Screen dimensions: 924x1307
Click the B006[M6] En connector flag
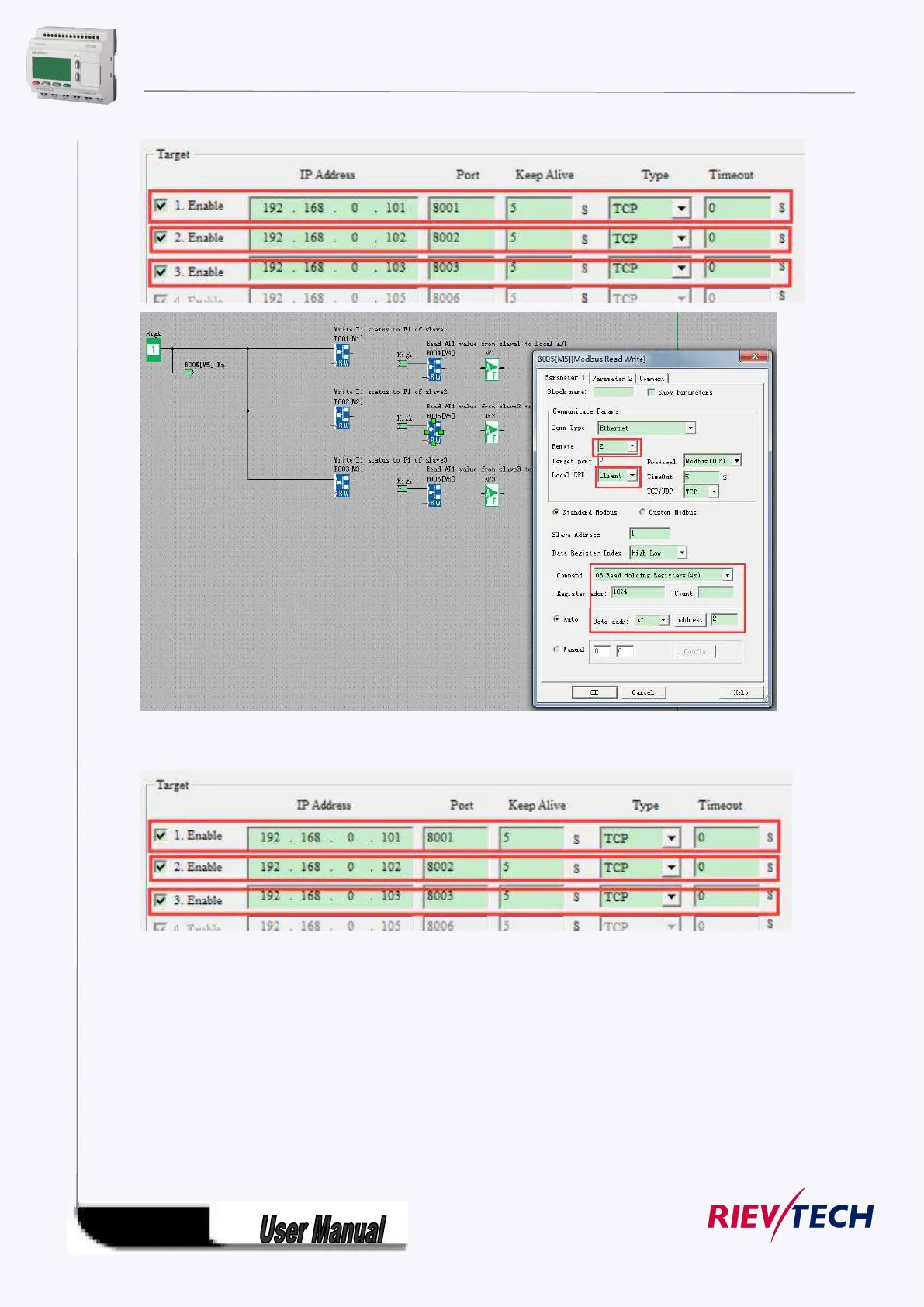(x=189, y=373)
